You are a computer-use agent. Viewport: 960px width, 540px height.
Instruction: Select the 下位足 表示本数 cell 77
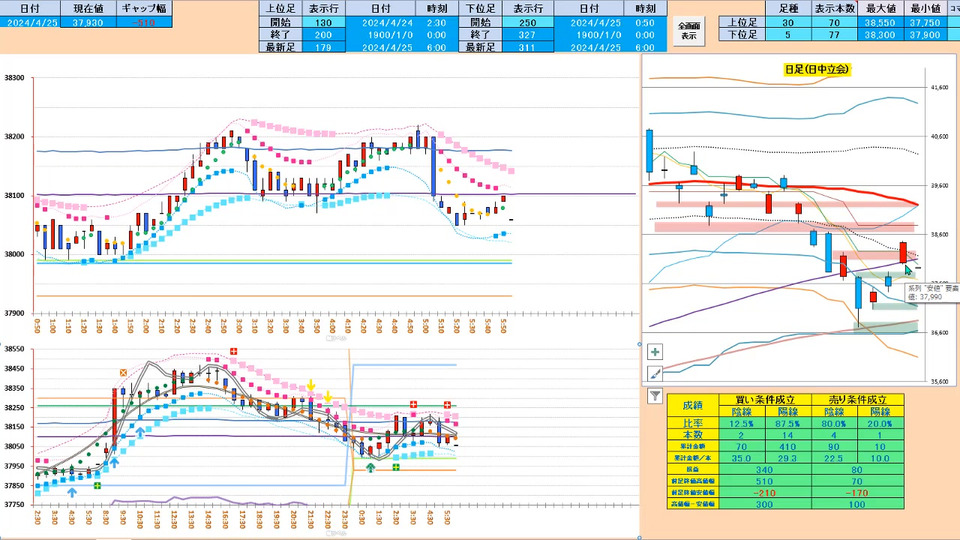coord(834,35)
